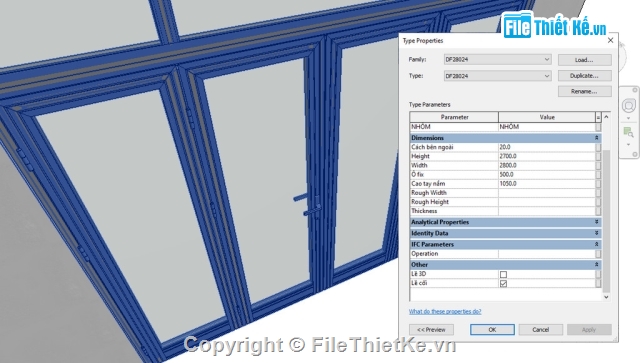
Task: Expand the Analytical Properties section
Action: pyautogui.click(x=596, y=222)
